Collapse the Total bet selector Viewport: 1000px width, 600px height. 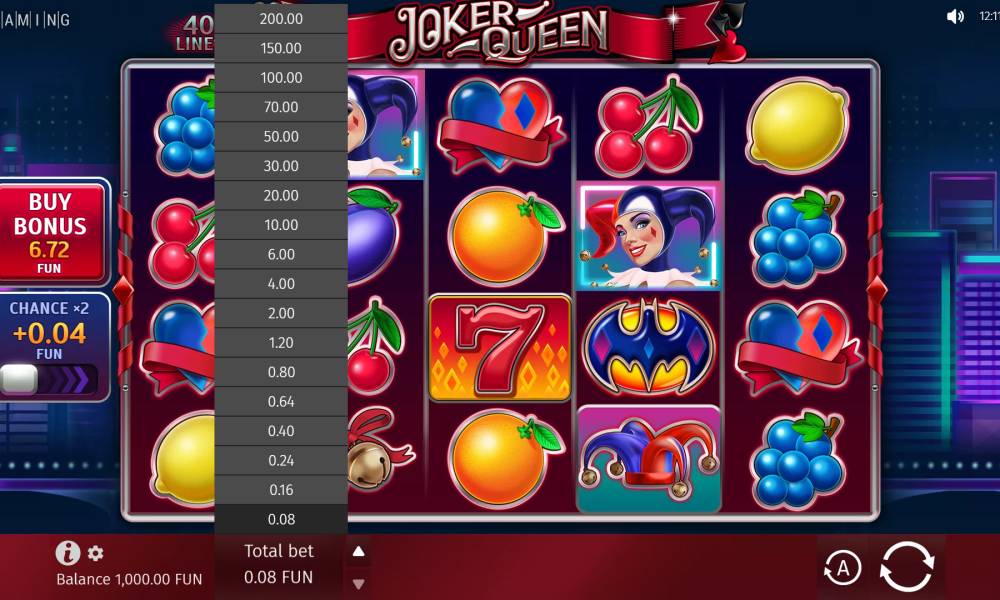[x=279, y=564]
